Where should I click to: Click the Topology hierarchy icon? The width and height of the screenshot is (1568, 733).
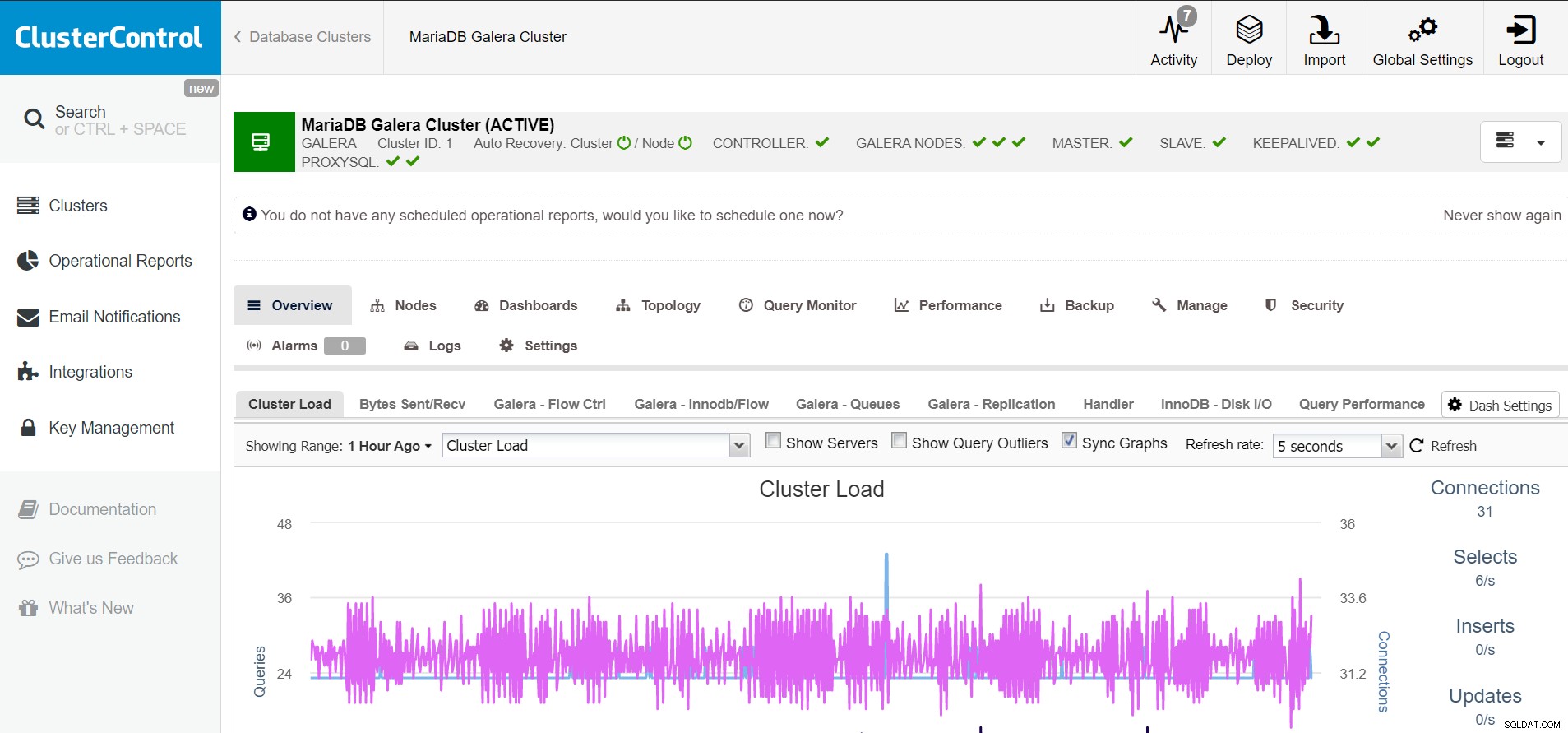tap(623, 305)
